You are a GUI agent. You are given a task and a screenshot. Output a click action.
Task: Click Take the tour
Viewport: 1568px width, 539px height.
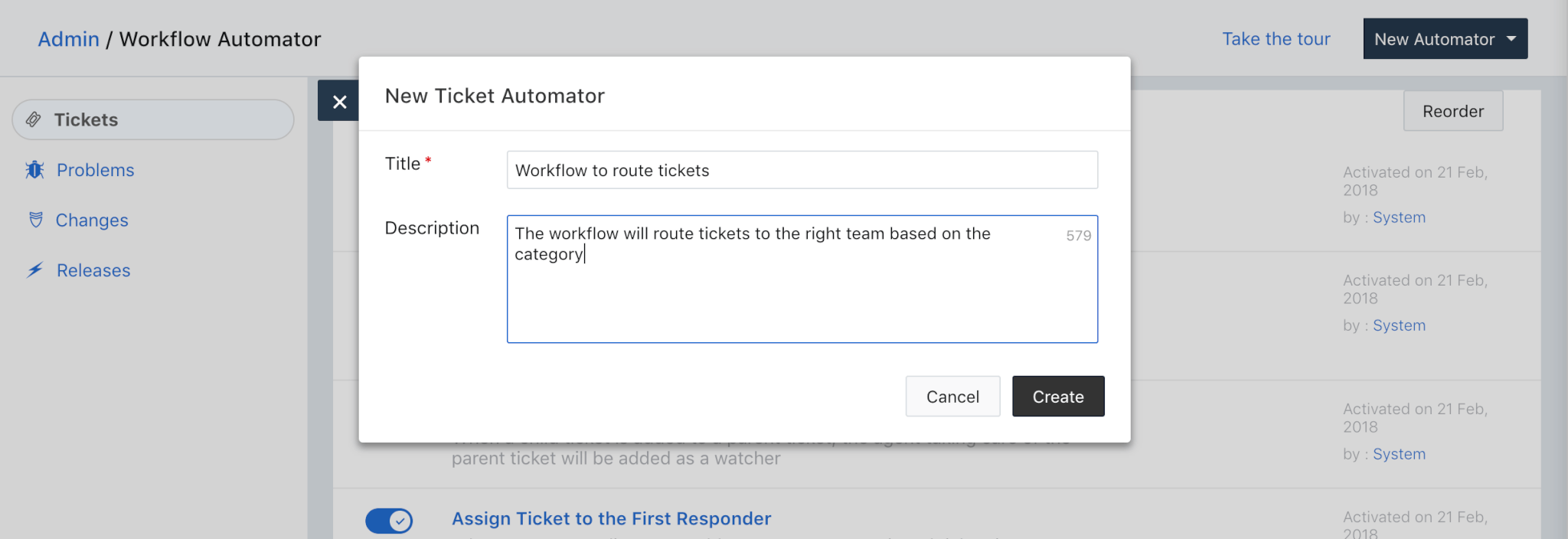point(1276,38)
